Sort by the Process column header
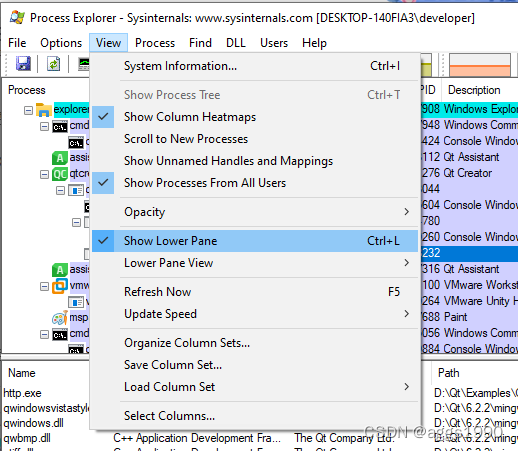518x451 pixels. point(27,90)
